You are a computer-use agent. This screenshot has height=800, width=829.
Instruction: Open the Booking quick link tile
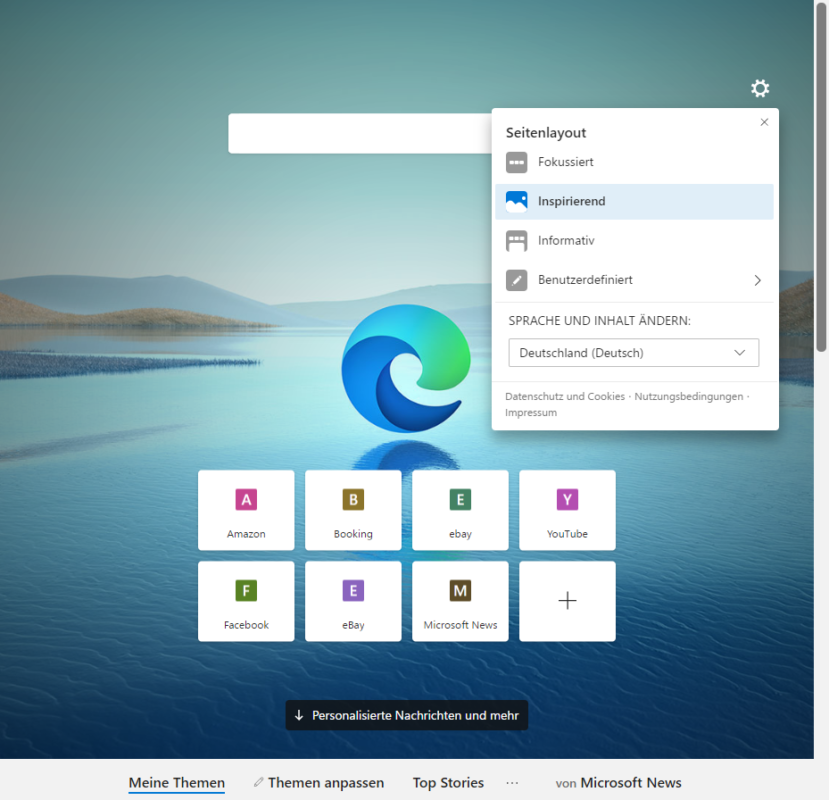pos(353,510)
